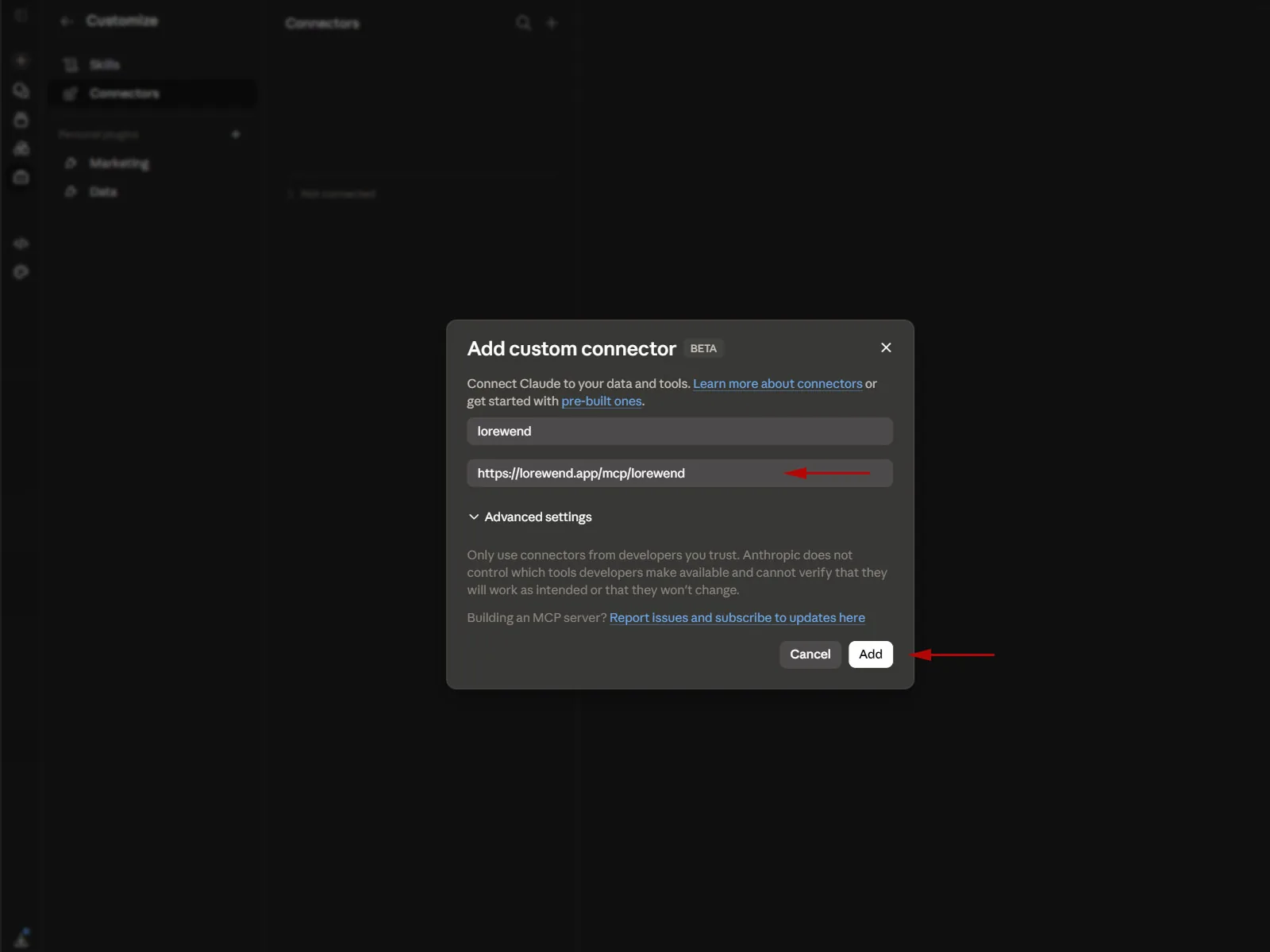Expand the Advanced settings section
1270x952 pixels.
[529, 517]
